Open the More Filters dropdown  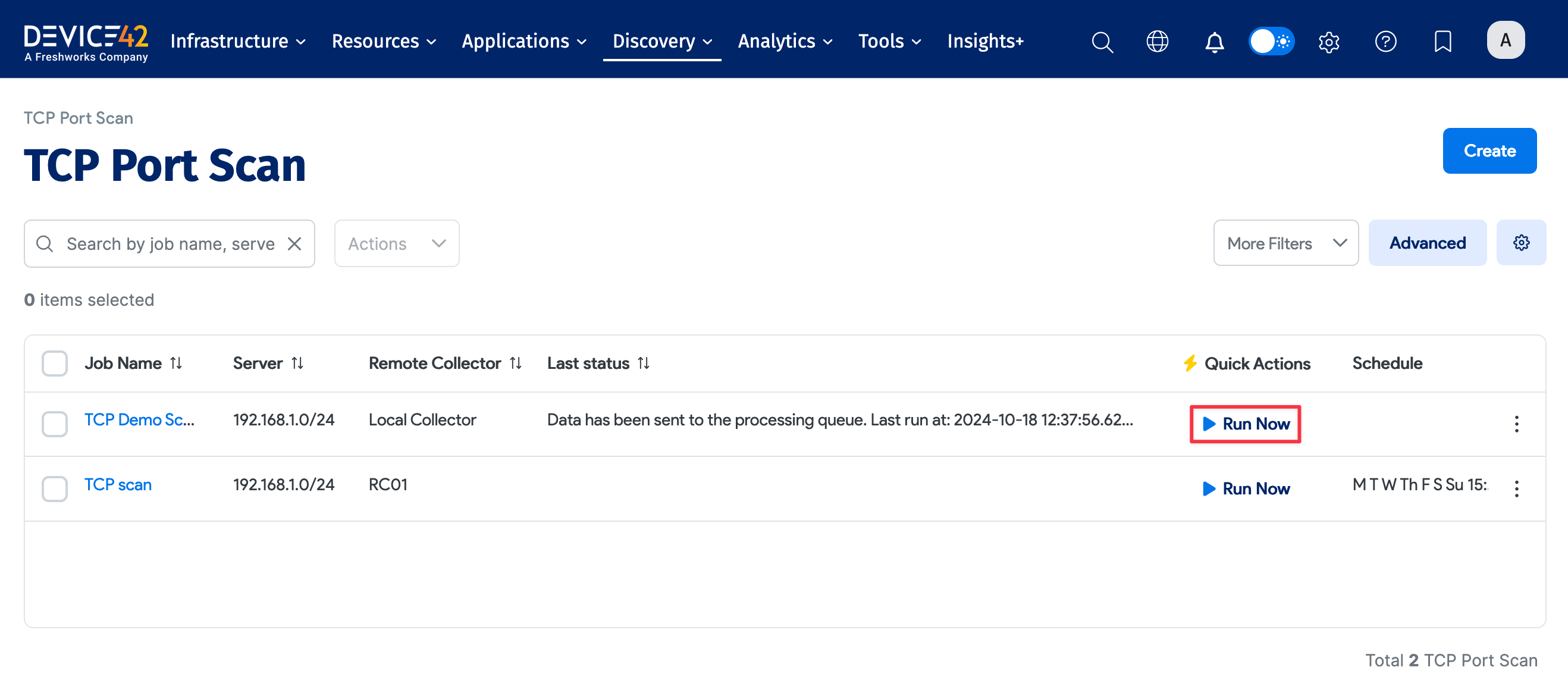pos(1285,243)
